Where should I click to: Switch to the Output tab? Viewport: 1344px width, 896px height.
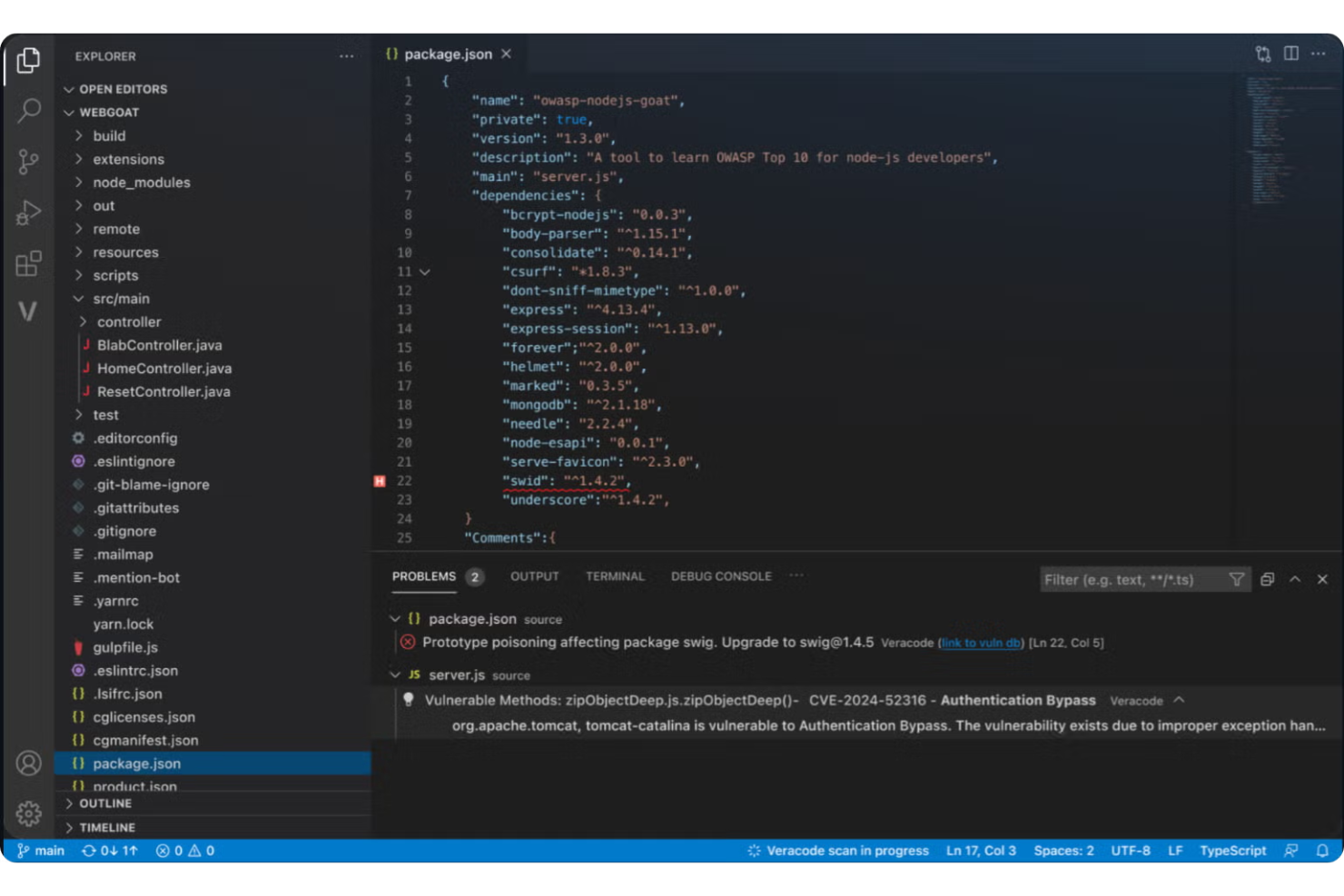(535, 576)
